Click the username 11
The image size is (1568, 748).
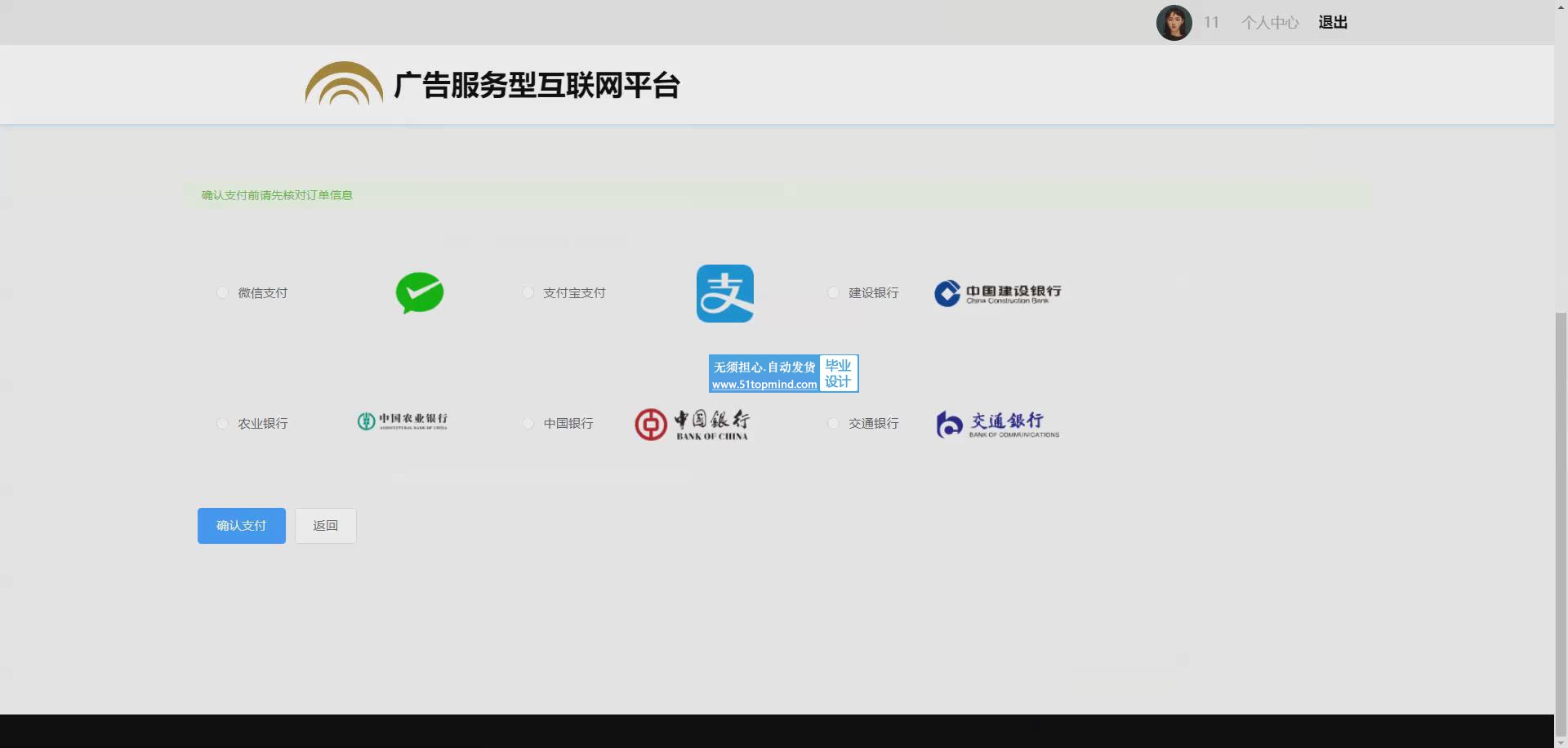1211,23
